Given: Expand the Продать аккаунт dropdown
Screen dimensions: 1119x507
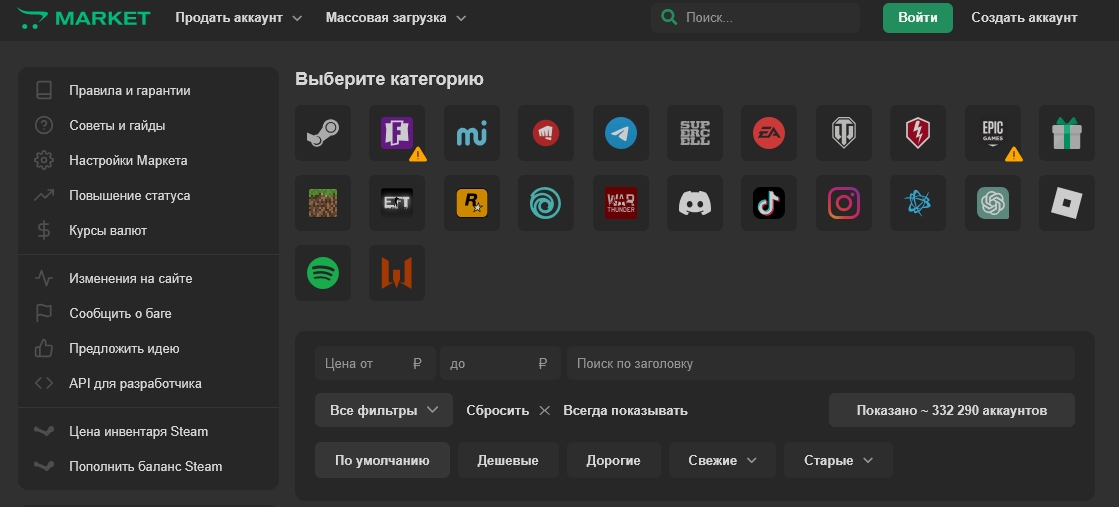Looking at the screenshot, I should [x=238, y=18].
